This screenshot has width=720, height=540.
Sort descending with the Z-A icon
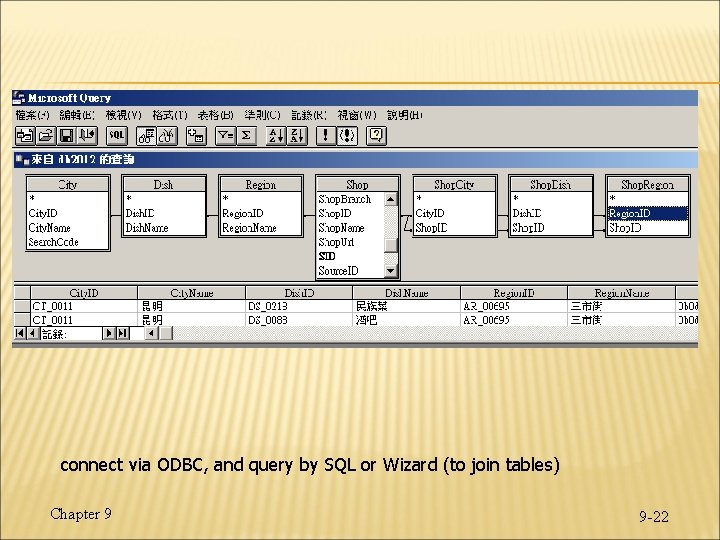coord(297,135)
